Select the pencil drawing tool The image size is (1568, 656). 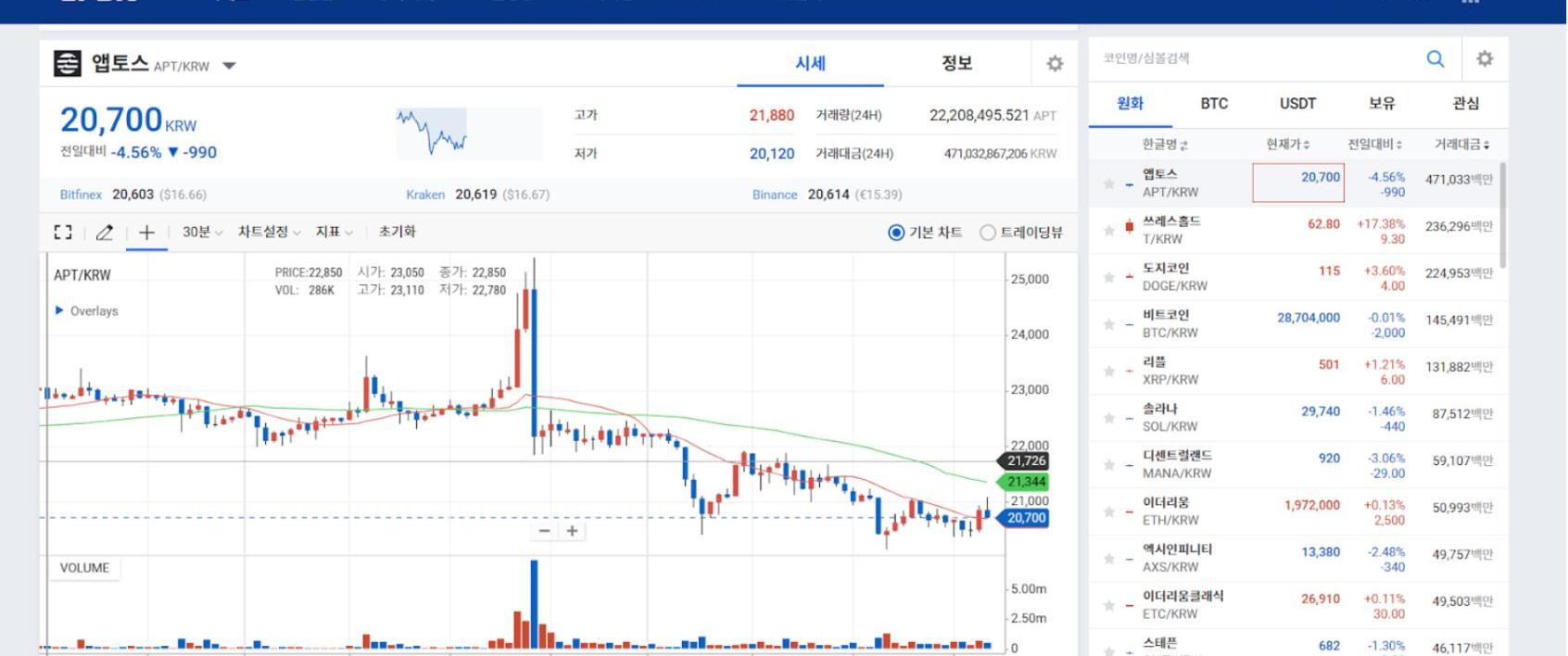click(105, 233)
